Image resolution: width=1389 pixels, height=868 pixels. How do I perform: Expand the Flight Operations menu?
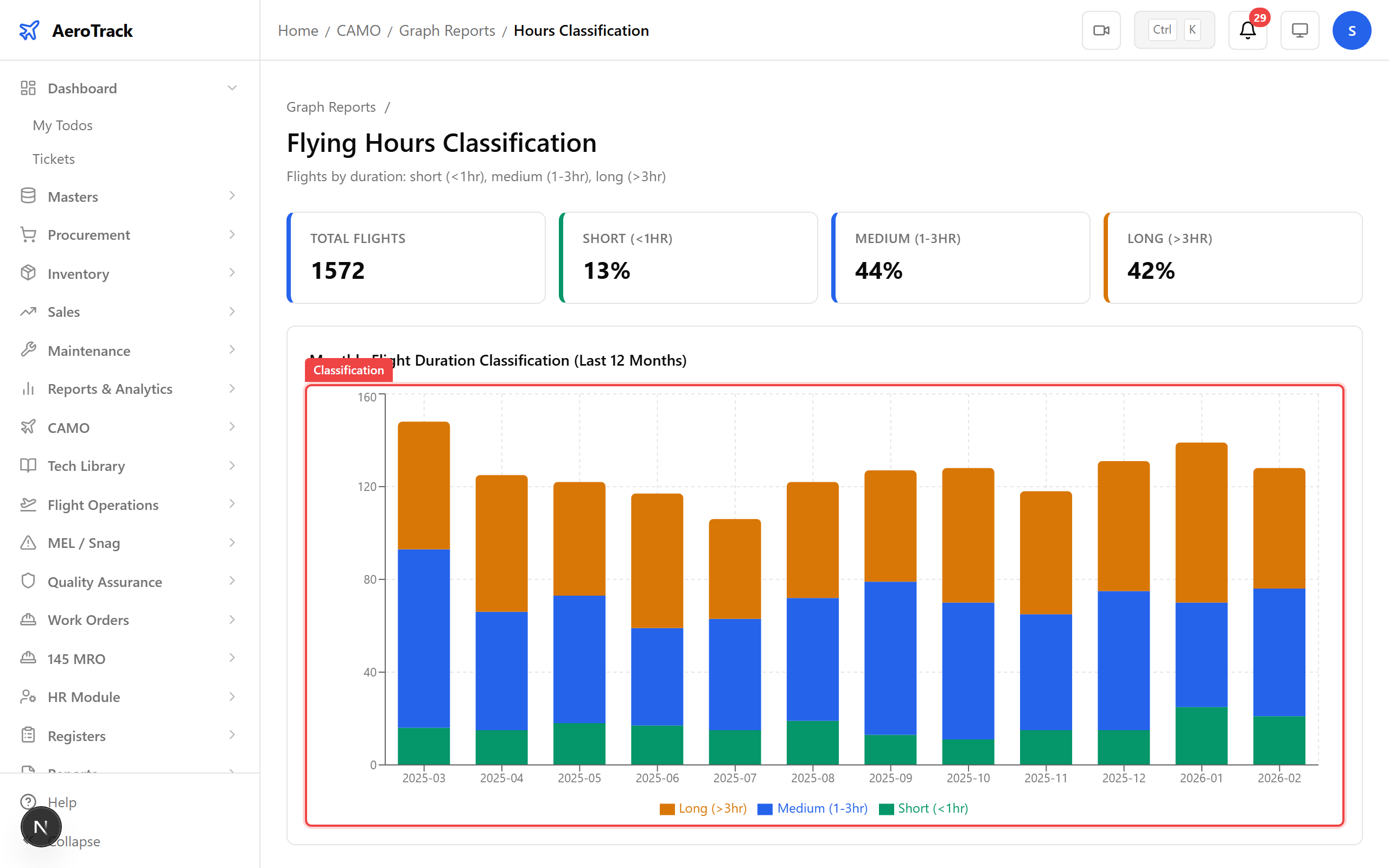click(232, 505)
